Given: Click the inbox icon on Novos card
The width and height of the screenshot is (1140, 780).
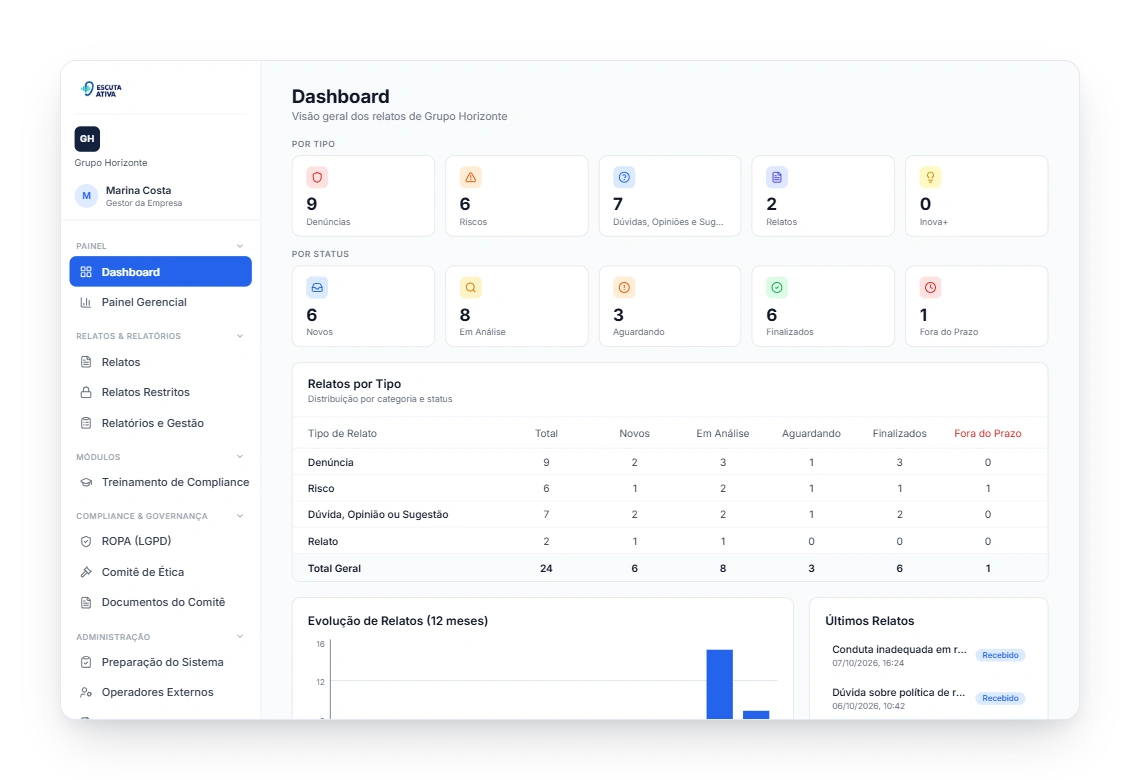Looking at the screenshot, I should (317, 288).
